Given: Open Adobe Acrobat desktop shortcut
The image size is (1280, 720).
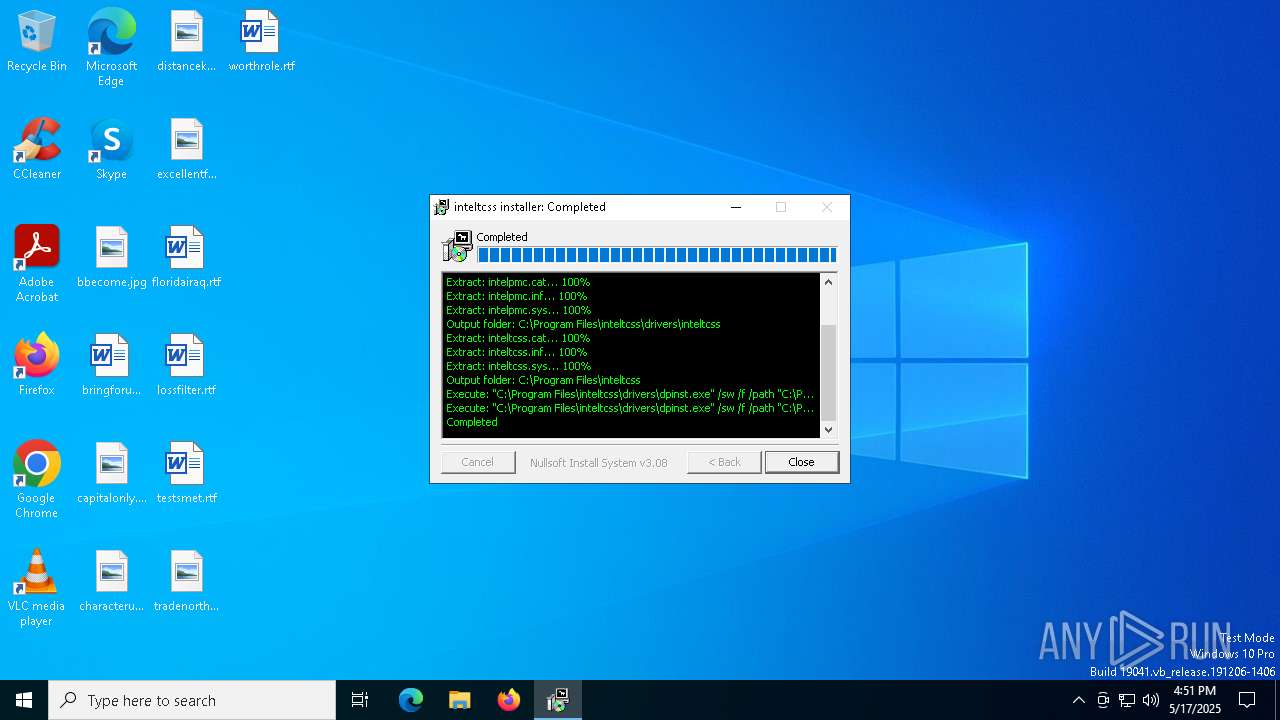Looking at the screenshot, I should (x=37, y=264).
